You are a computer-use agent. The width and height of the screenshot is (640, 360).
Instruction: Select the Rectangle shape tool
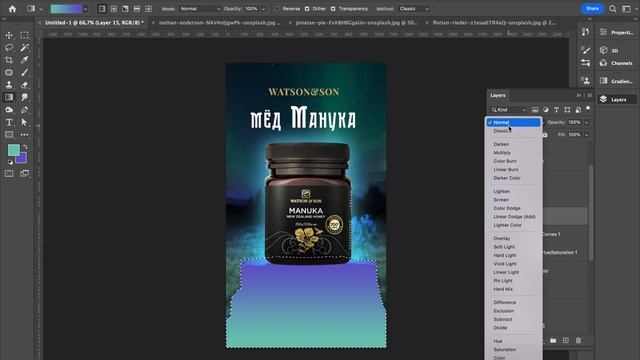click(9, 135)
